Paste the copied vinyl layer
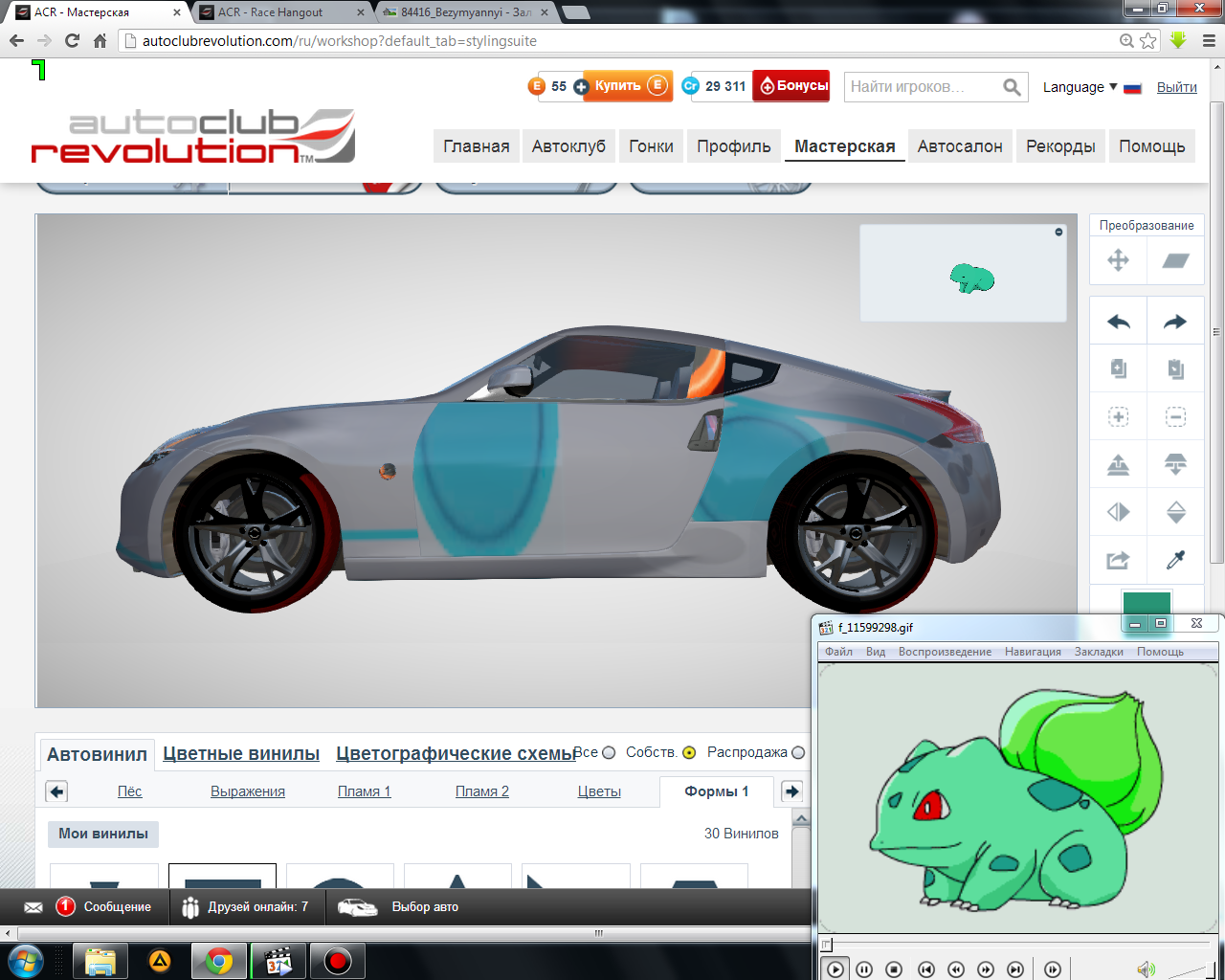1225x980 pixels. tap(1175, 368)
